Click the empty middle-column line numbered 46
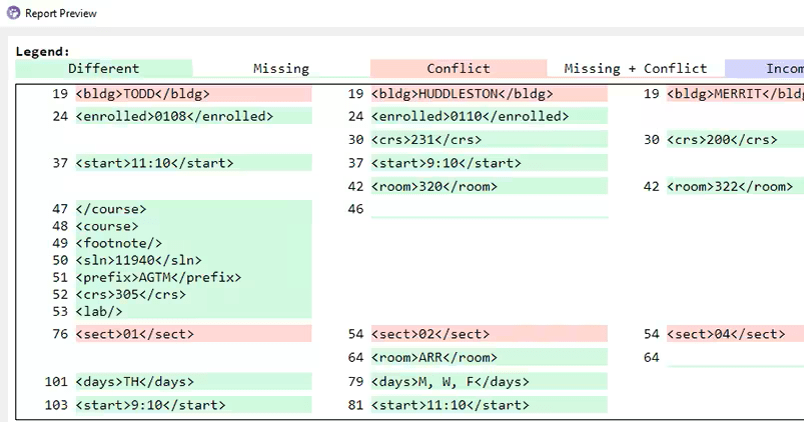804x422 pixels. 489,209
